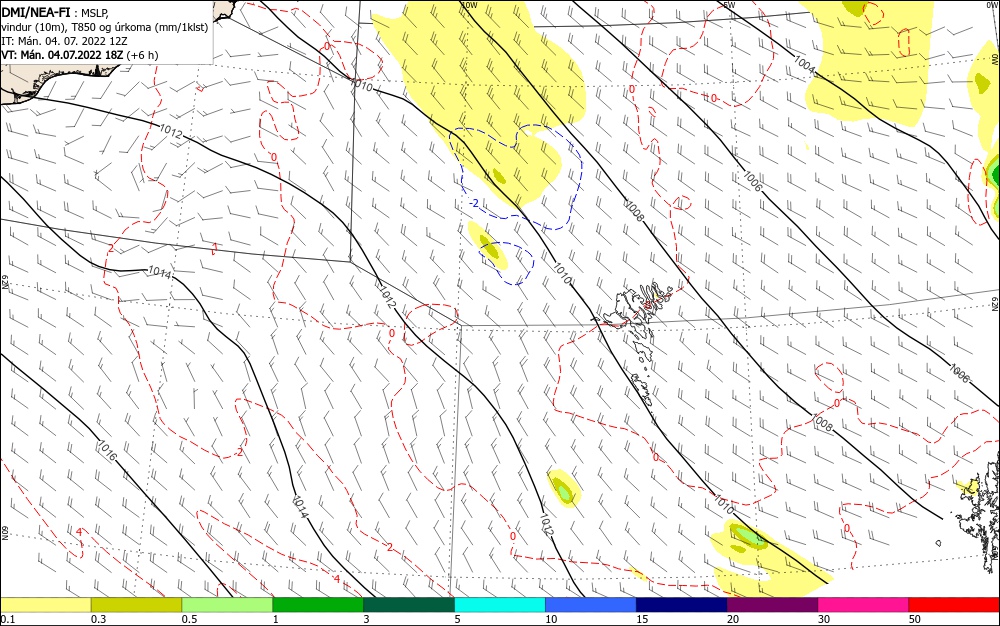
Task: Pick the light green 0.5–1 legend swatch
Action: [227, 605]
